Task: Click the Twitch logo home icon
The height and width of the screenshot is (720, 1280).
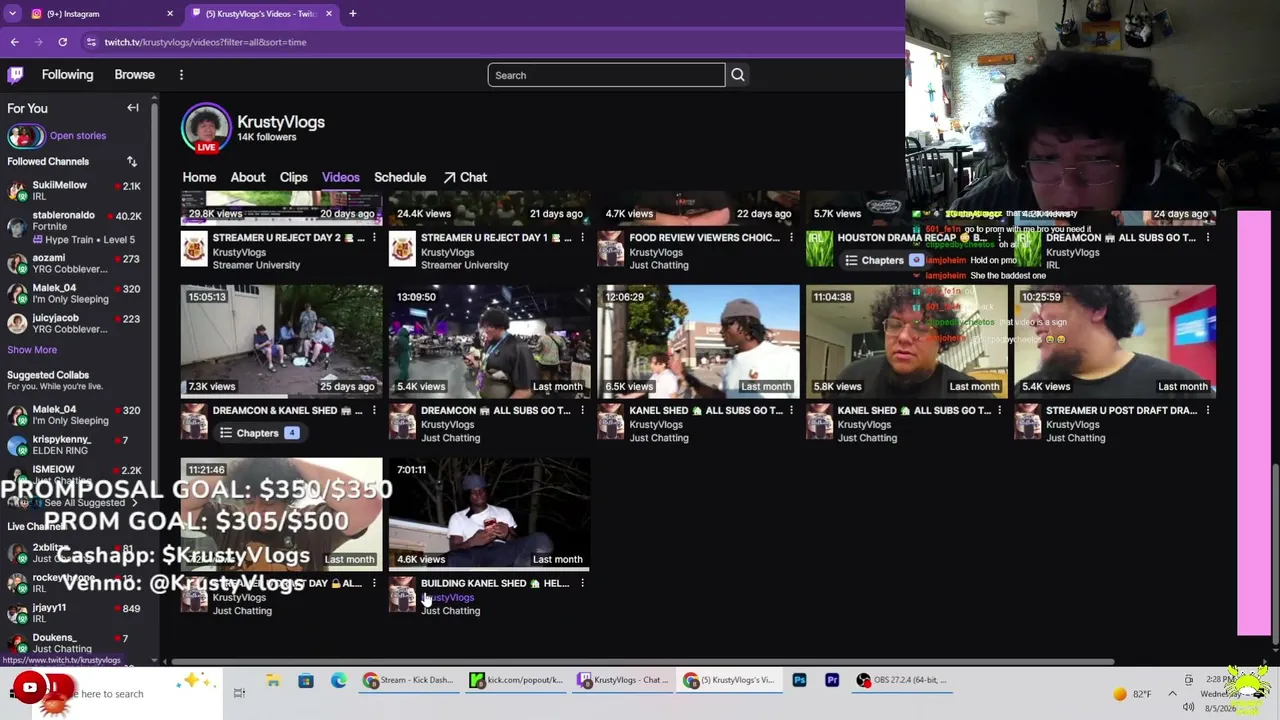Action: tap(16, 75)
